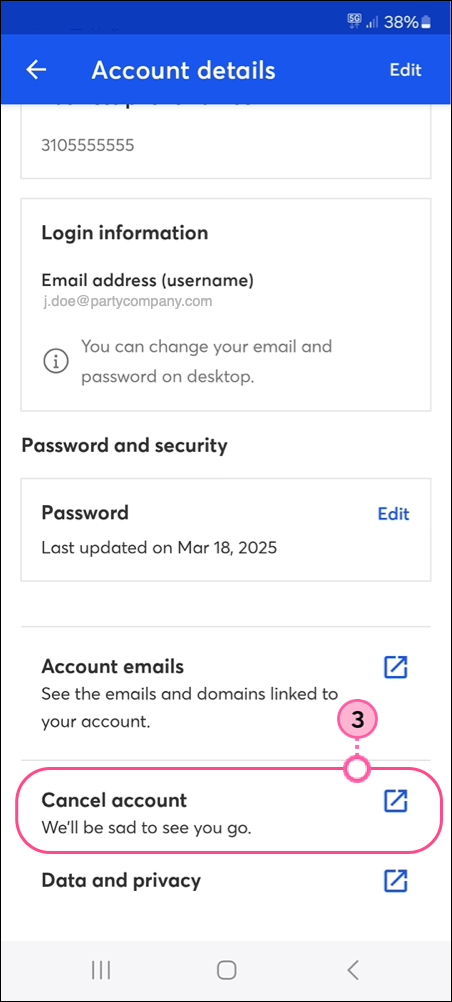Edit the Password entry
The height and width of the screenshot is (1002, 452).
393,514
